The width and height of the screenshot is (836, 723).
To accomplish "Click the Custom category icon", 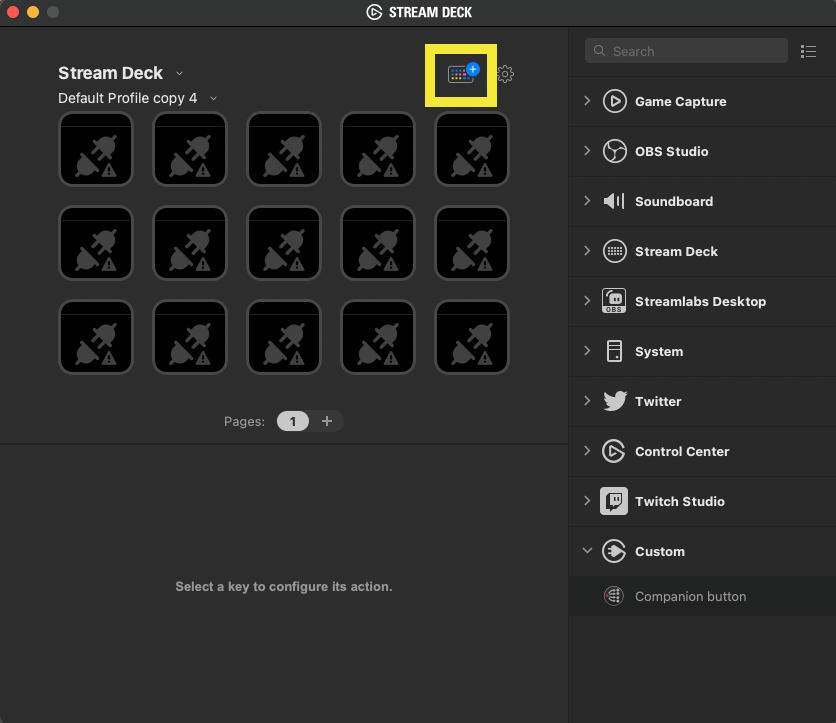I will (614, 551).
